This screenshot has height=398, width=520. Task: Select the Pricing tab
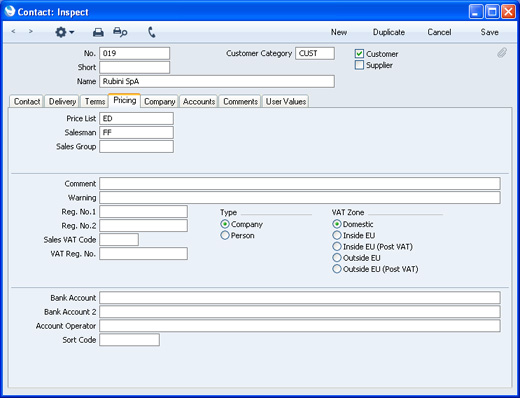(125, 100)
